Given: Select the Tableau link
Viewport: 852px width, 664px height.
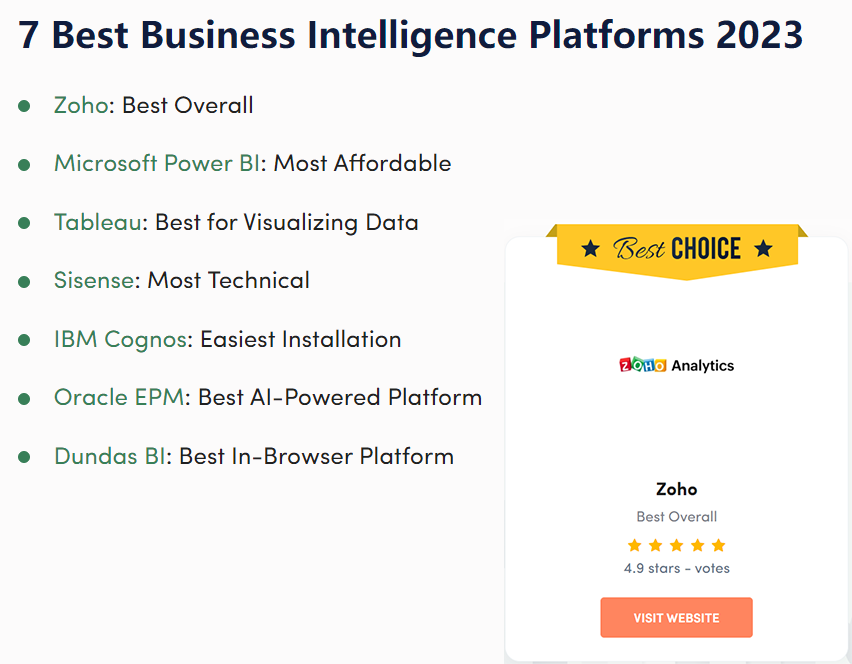Looking at the screenshot, I should (x=98, y=222).
